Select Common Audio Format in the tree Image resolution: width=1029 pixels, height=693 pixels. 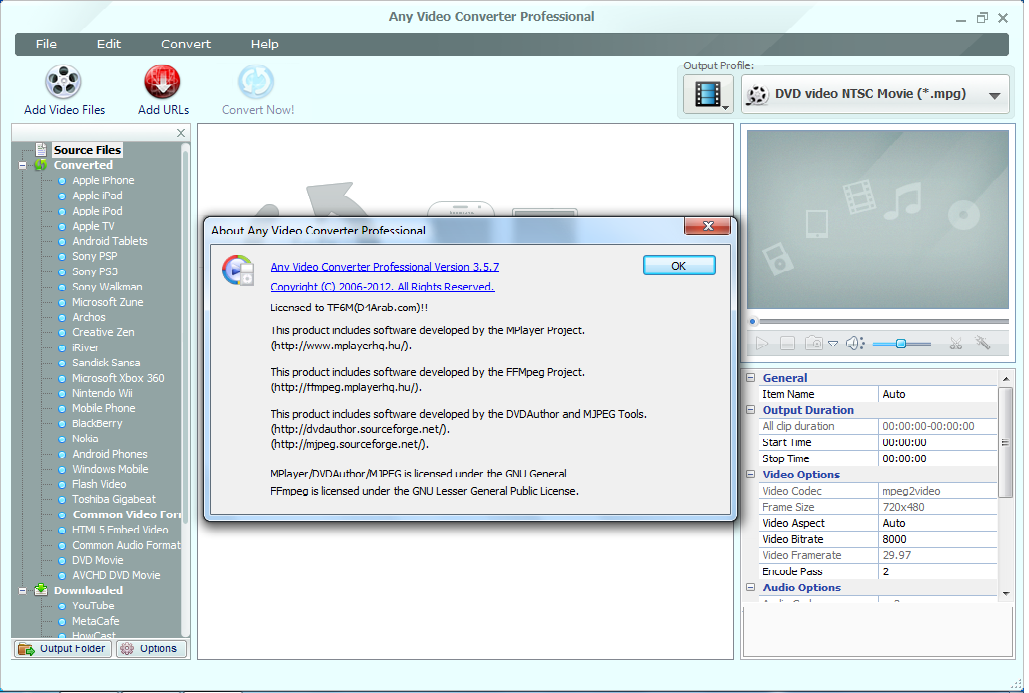(x=126, y=545)
